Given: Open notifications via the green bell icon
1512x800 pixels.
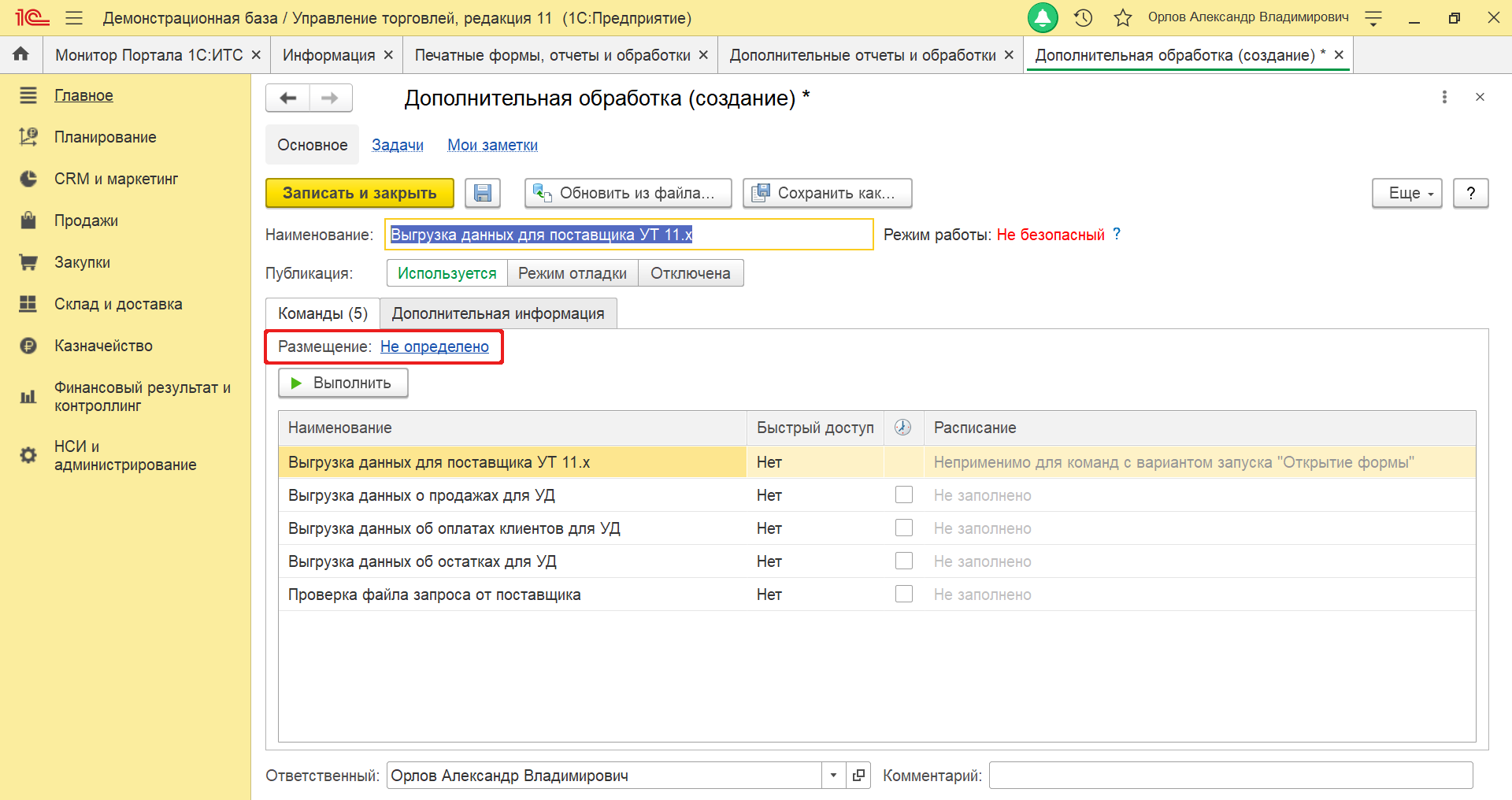Looking at the screenshot, I should coord(1043,17).
